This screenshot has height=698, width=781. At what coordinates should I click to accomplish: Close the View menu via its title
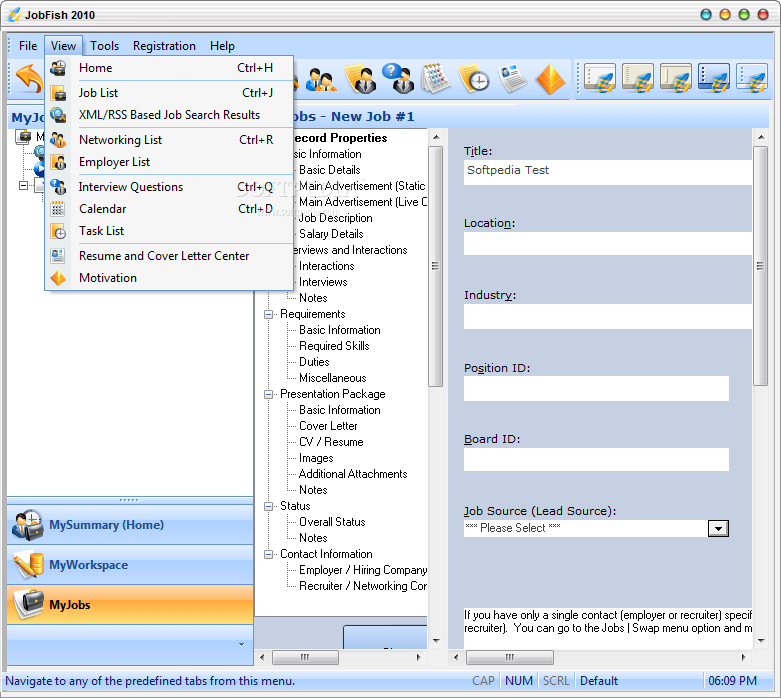(63, 46)
